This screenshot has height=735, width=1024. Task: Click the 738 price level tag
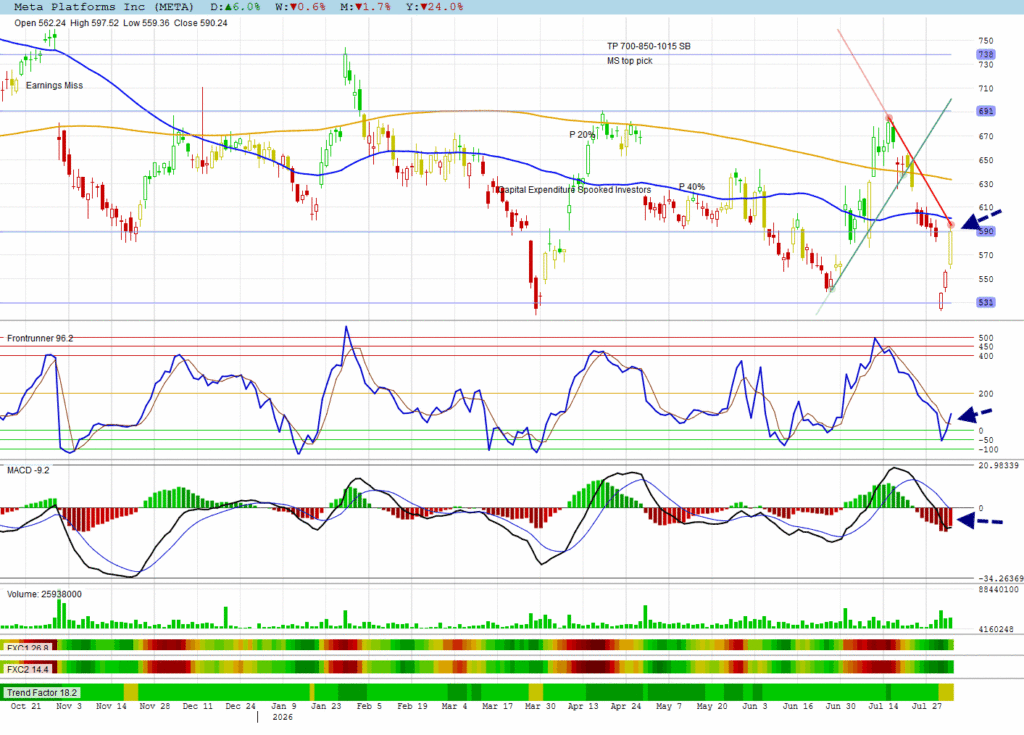coord(985,54)
